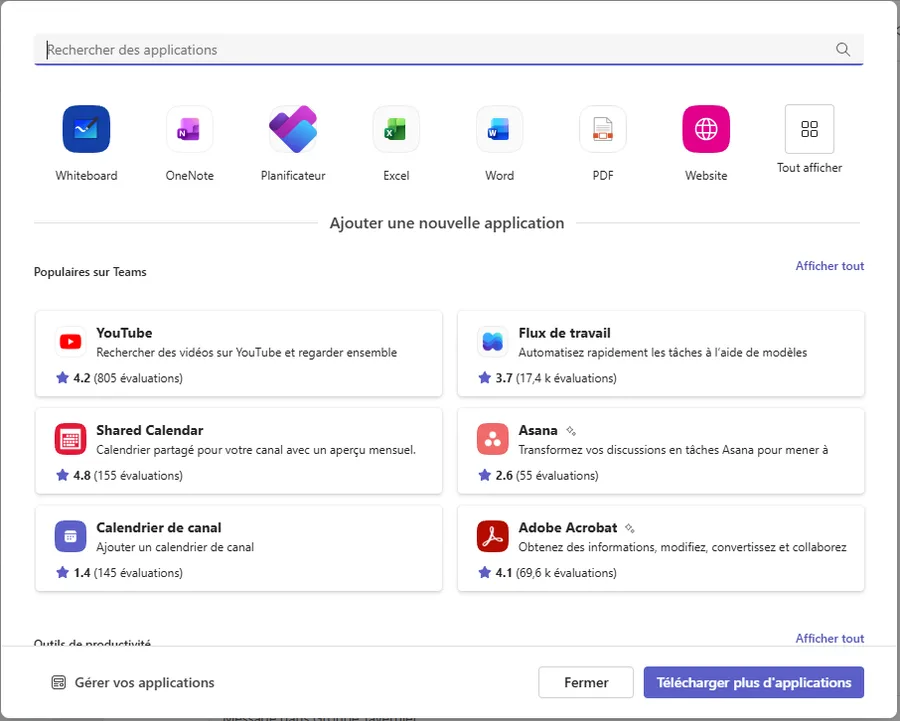Click the OneNote label text
Viewport: 900px width, 721px height.
(189, 176)
